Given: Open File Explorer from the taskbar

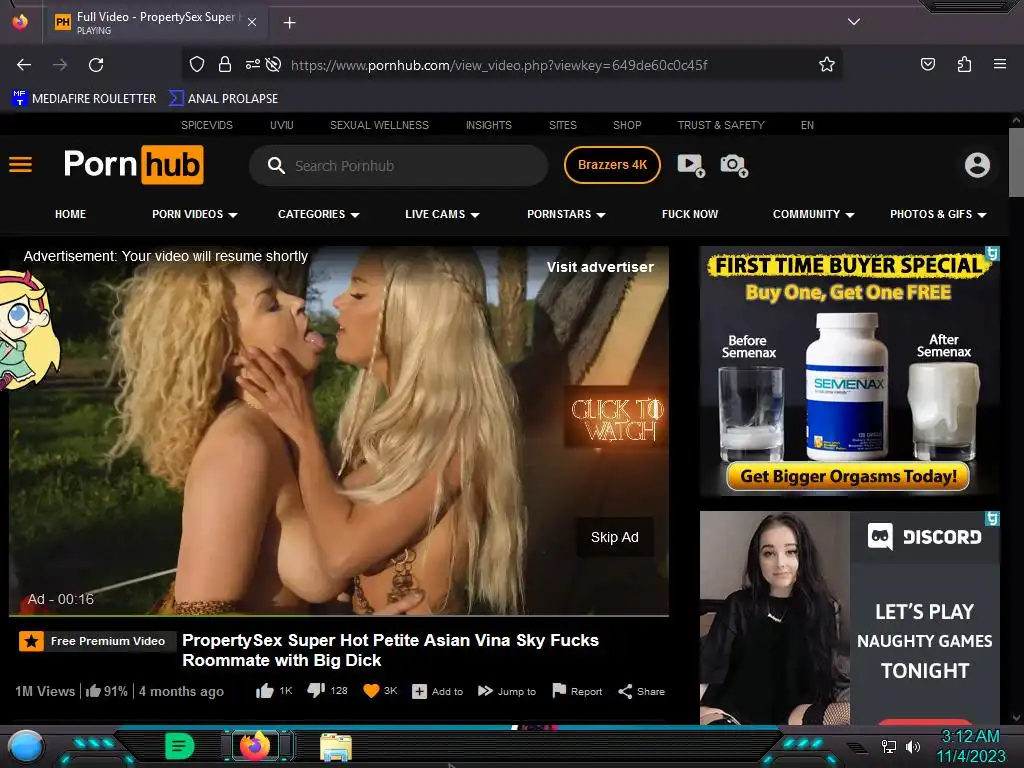Looking at the screenshot, I should (x=336, y=746).
